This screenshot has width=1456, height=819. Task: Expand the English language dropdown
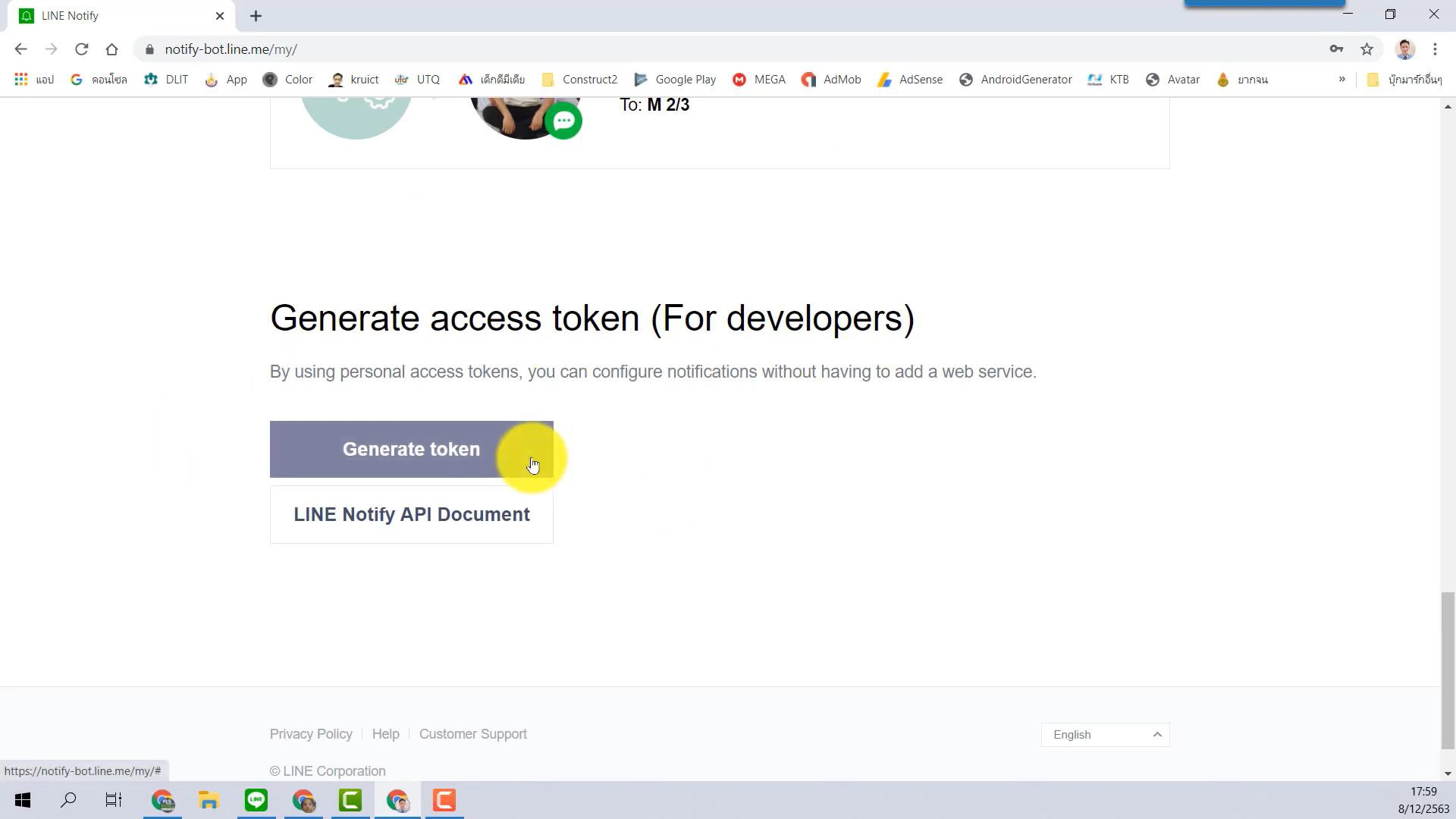pyautogui.click(x=1105, y=735)
